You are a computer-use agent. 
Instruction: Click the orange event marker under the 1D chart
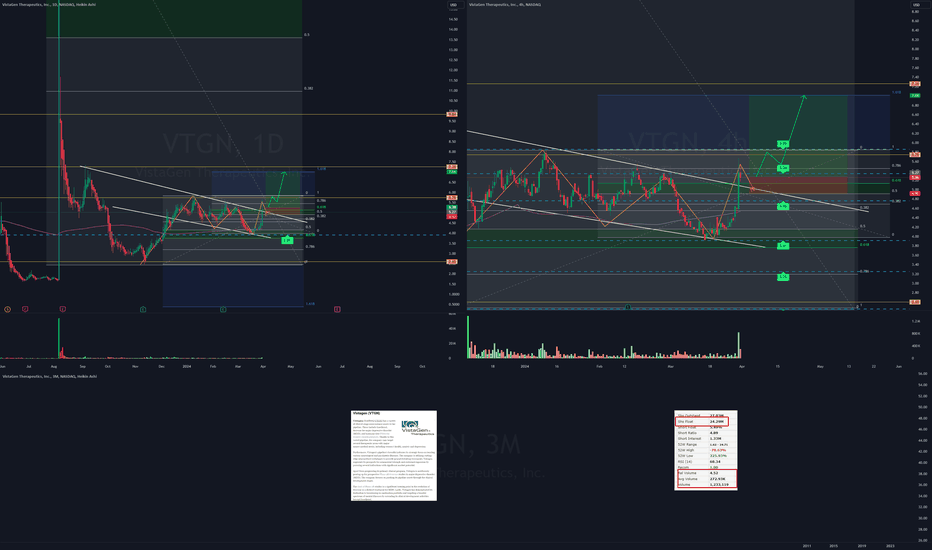[x=7, y=309]
